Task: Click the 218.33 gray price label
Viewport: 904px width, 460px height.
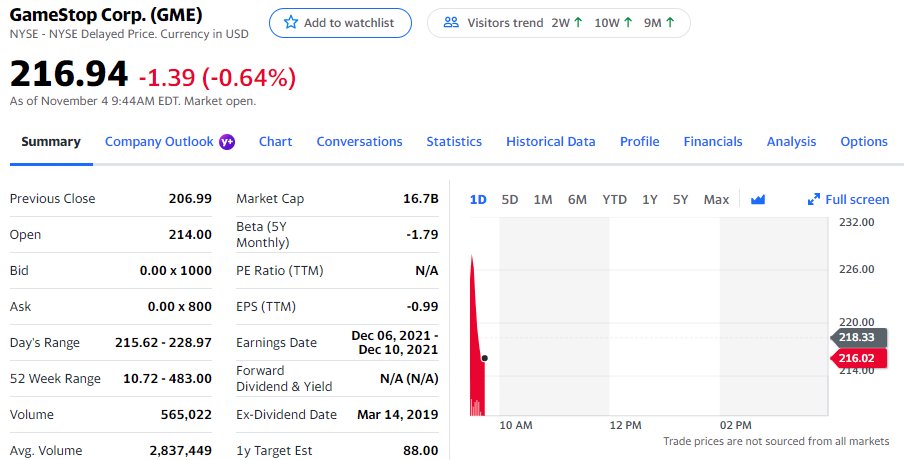Action: [x=858, y=337]
